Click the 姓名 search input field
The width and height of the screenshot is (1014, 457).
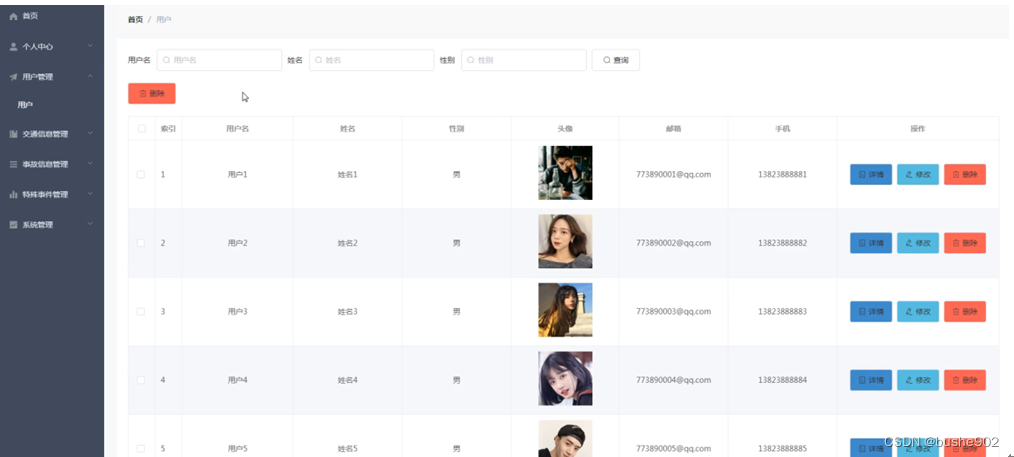tap(372, 60)
